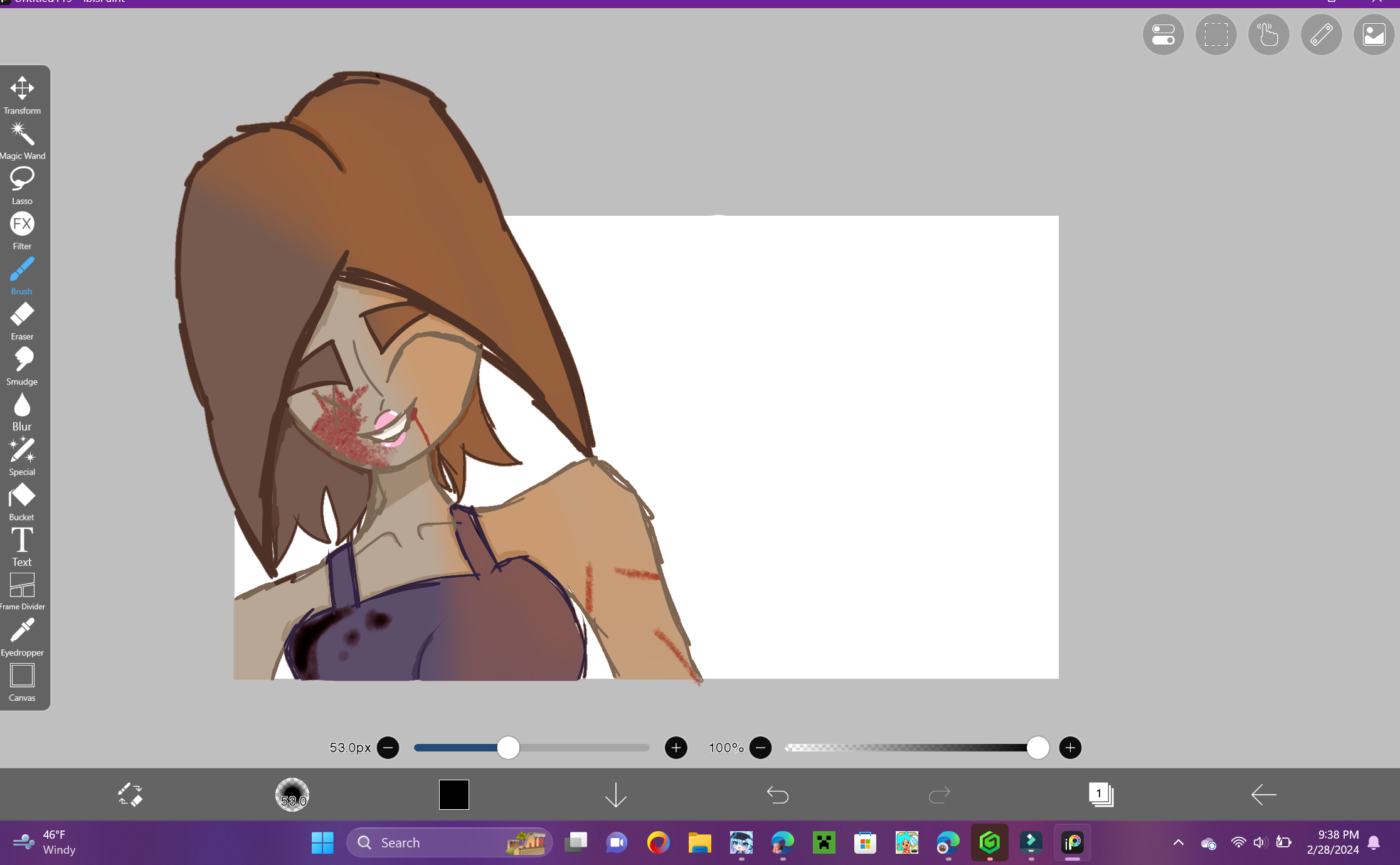1400x865 pixels.
Task: Undo the last stroke
Action: pyautogui.click(x=777, y=794)
